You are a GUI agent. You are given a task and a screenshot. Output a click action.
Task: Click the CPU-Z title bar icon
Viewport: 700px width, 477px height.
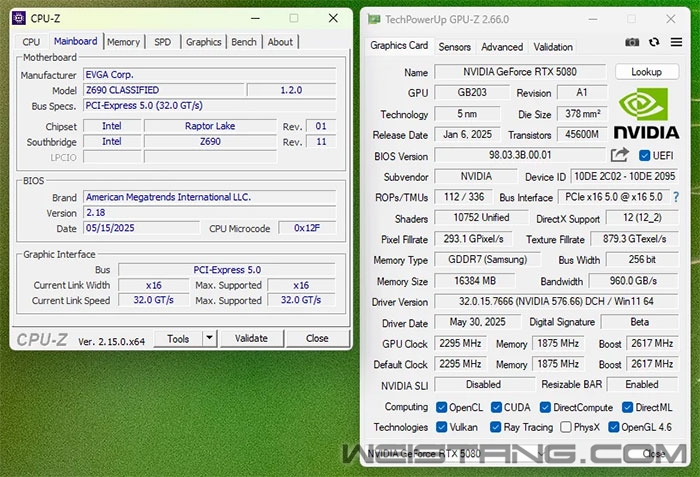19,18
